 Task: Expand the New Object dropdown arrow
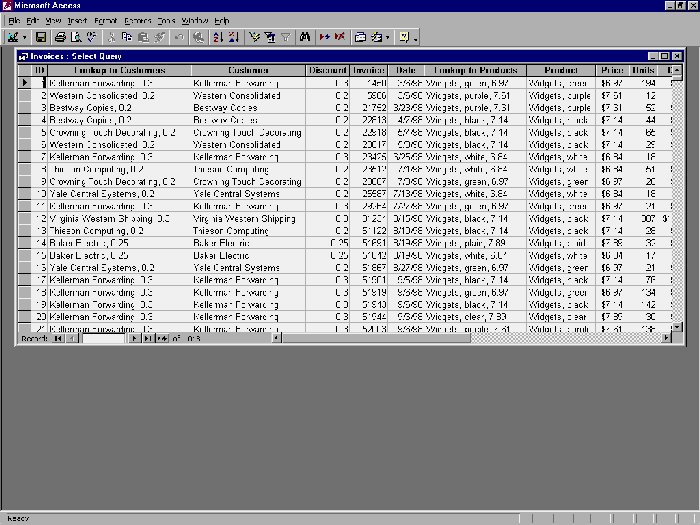click(387, 37)
